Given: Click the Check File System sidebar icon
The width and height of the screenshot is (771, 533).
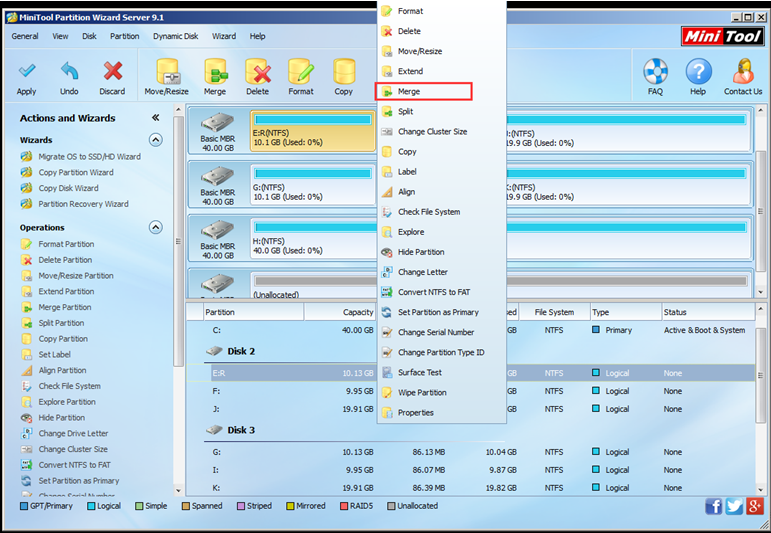Looking at the screenshot, I should [26, 386].
